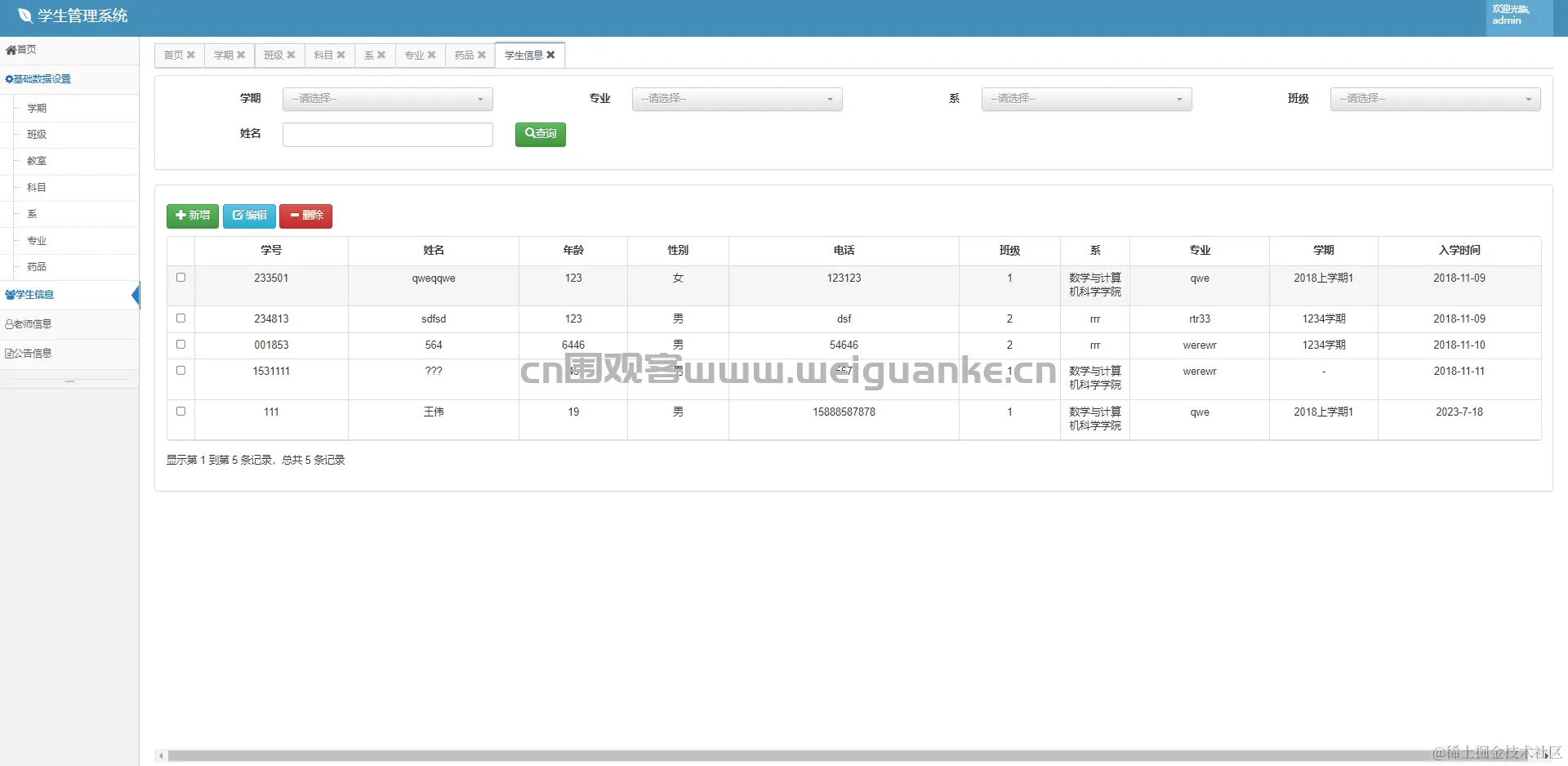Click the 专业 cell rtr33

click(x=1200, y=319)
